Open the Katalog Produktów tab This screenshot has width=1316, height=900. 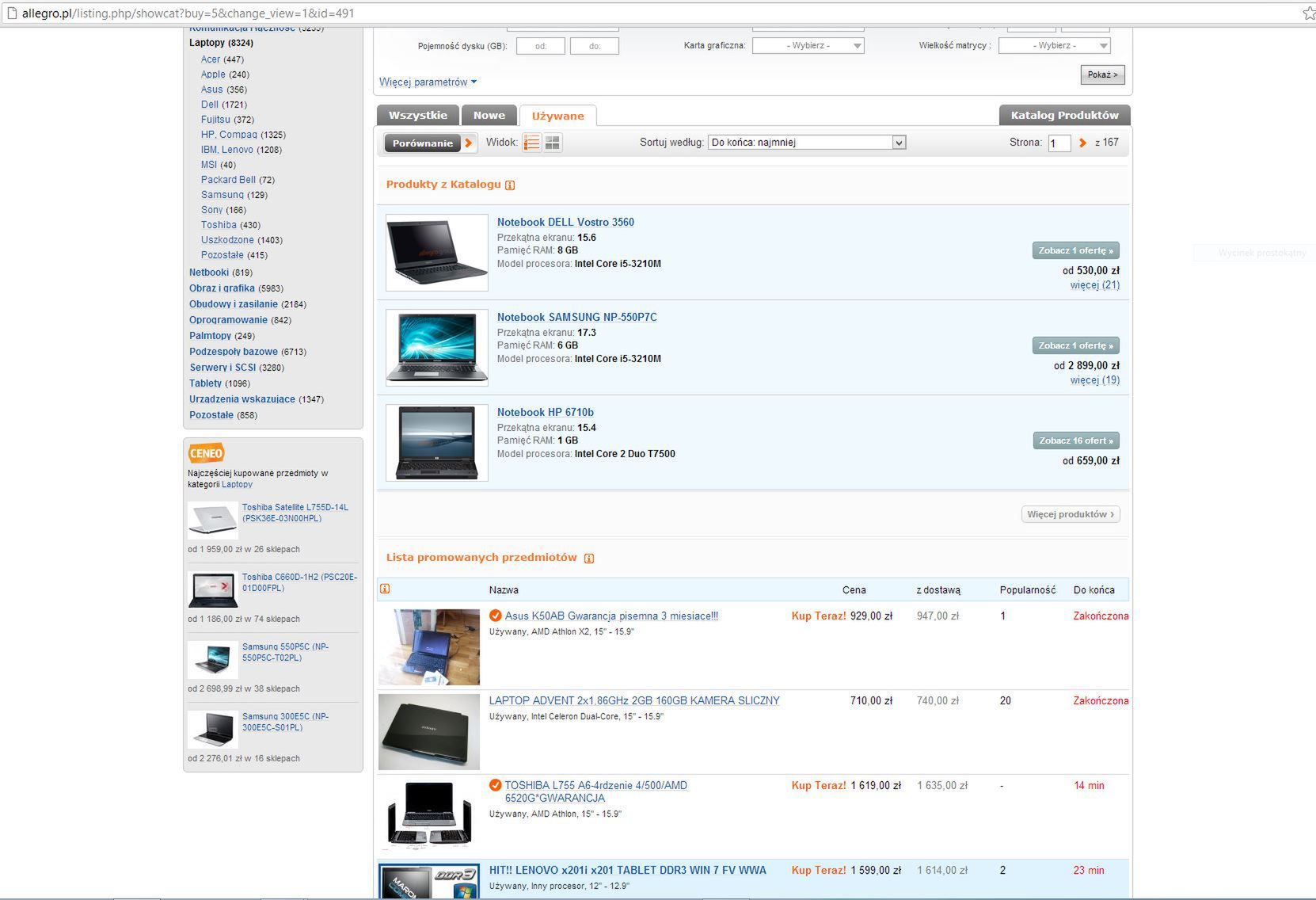(x=1064, y=116)
